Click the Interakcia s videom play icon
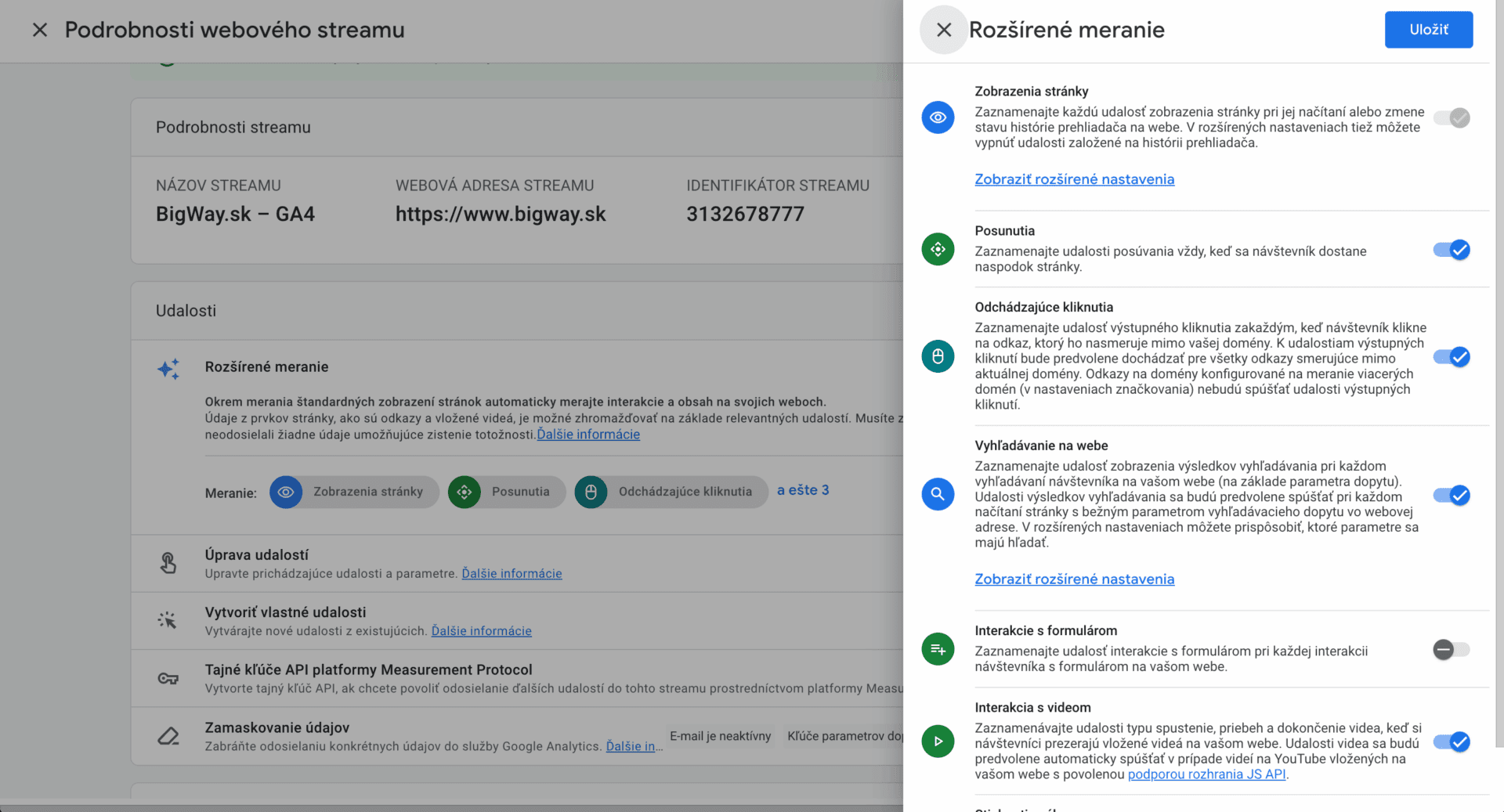 938,741
